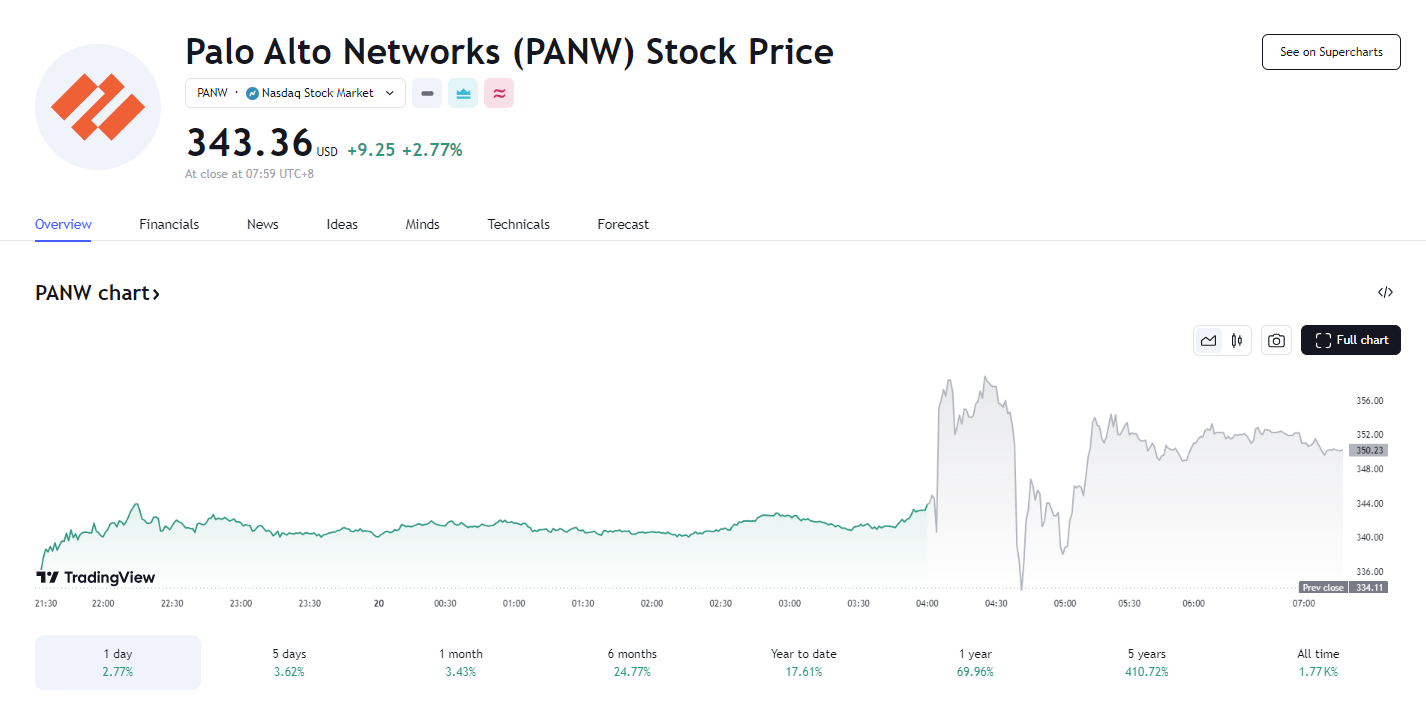
Task: Take a chart snapshot with the camera icon
Action: [x=1276, y=340]
